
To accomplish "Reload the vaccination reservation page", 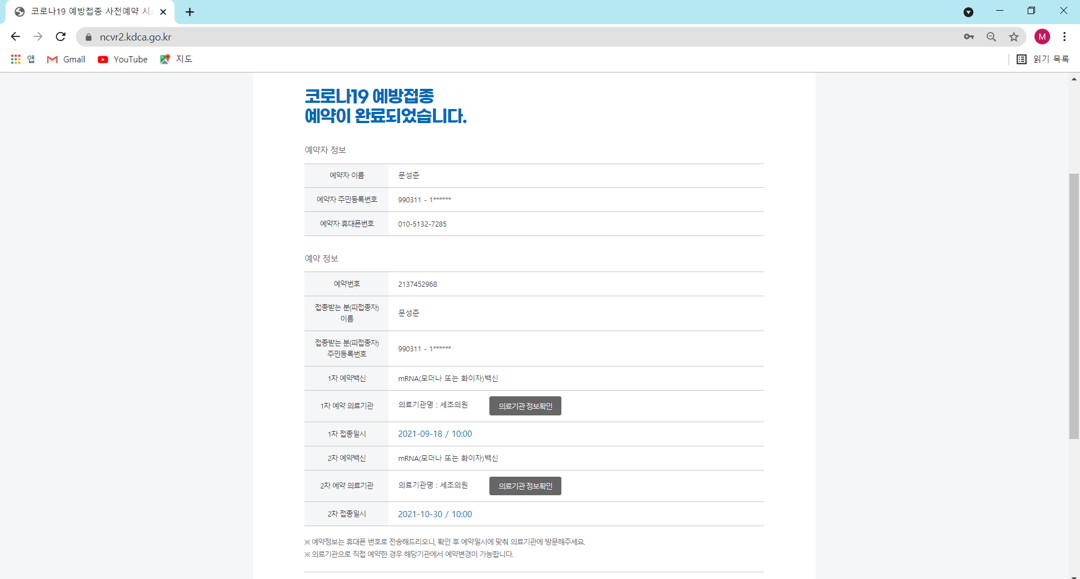I will click(x=61, y=36).
